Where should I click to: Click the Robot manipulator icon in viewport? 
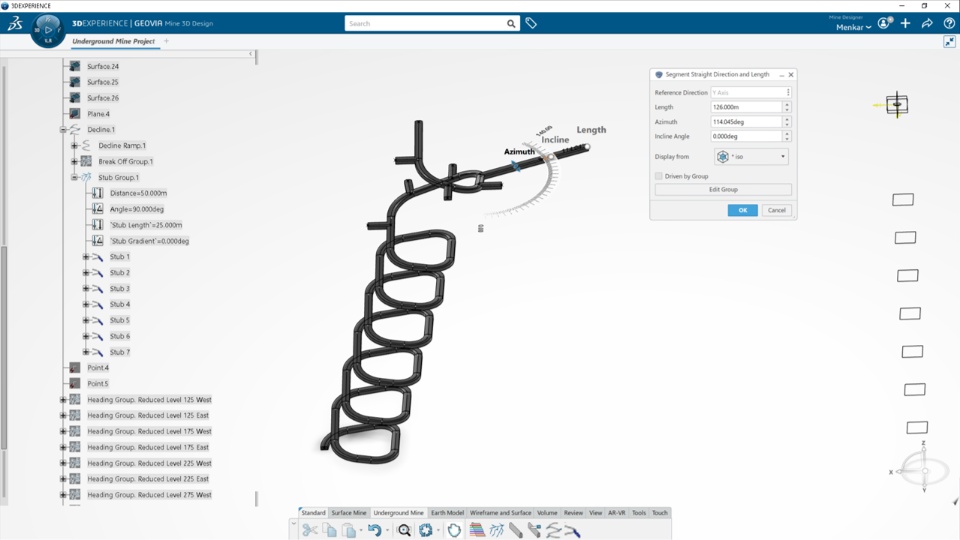[896, 105]
